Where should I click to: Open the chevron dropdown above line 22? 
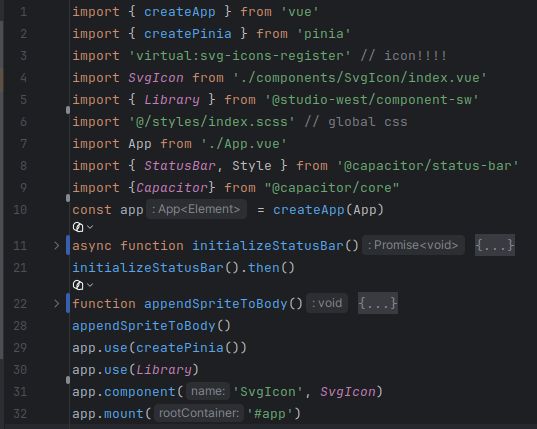(x=90, y=285)
